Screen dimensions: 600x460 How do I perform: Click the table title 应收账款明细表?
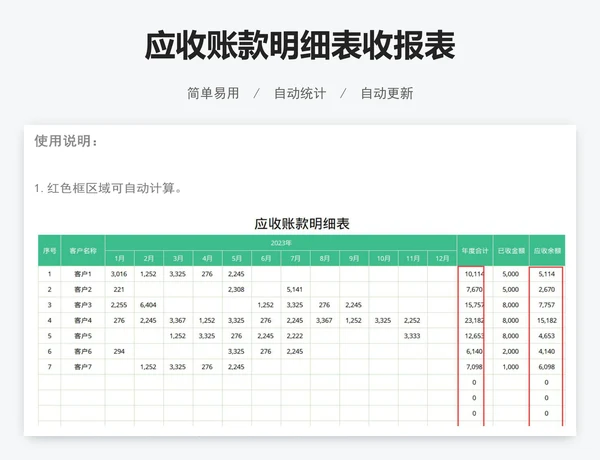click(x=302, y=223)
